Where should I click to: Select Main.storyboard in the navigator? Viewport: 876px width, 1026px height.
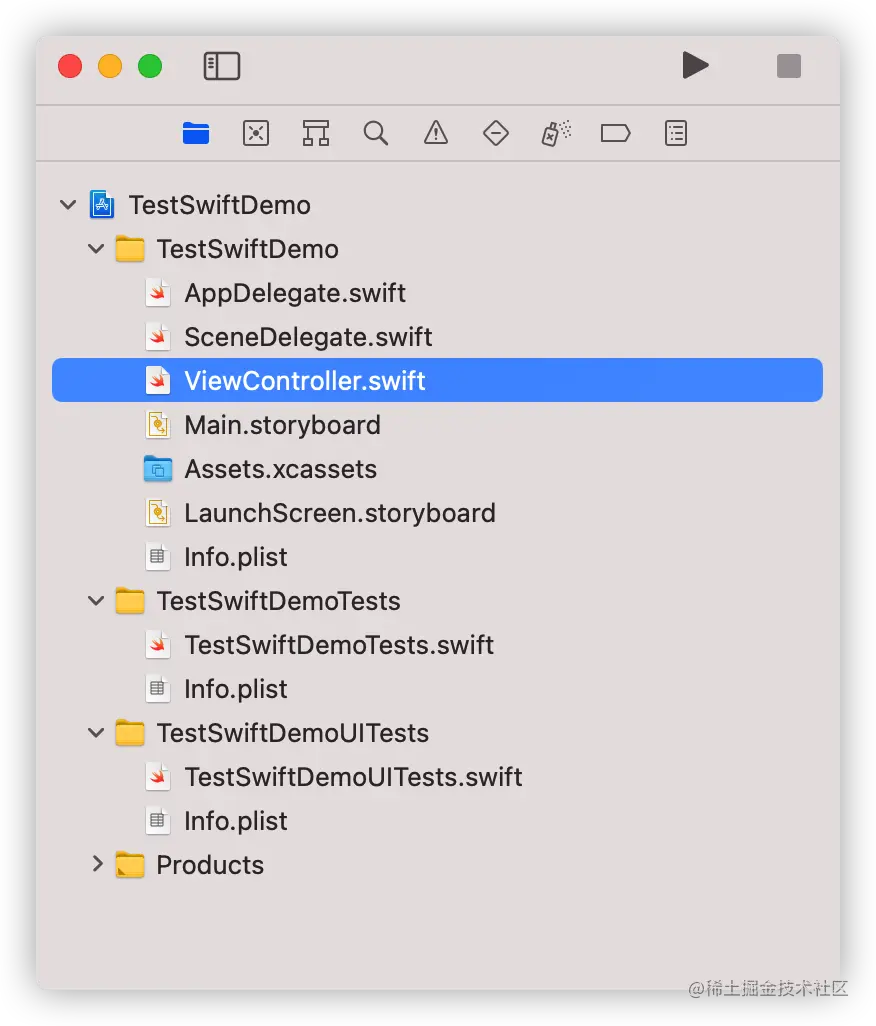[282, 425]
